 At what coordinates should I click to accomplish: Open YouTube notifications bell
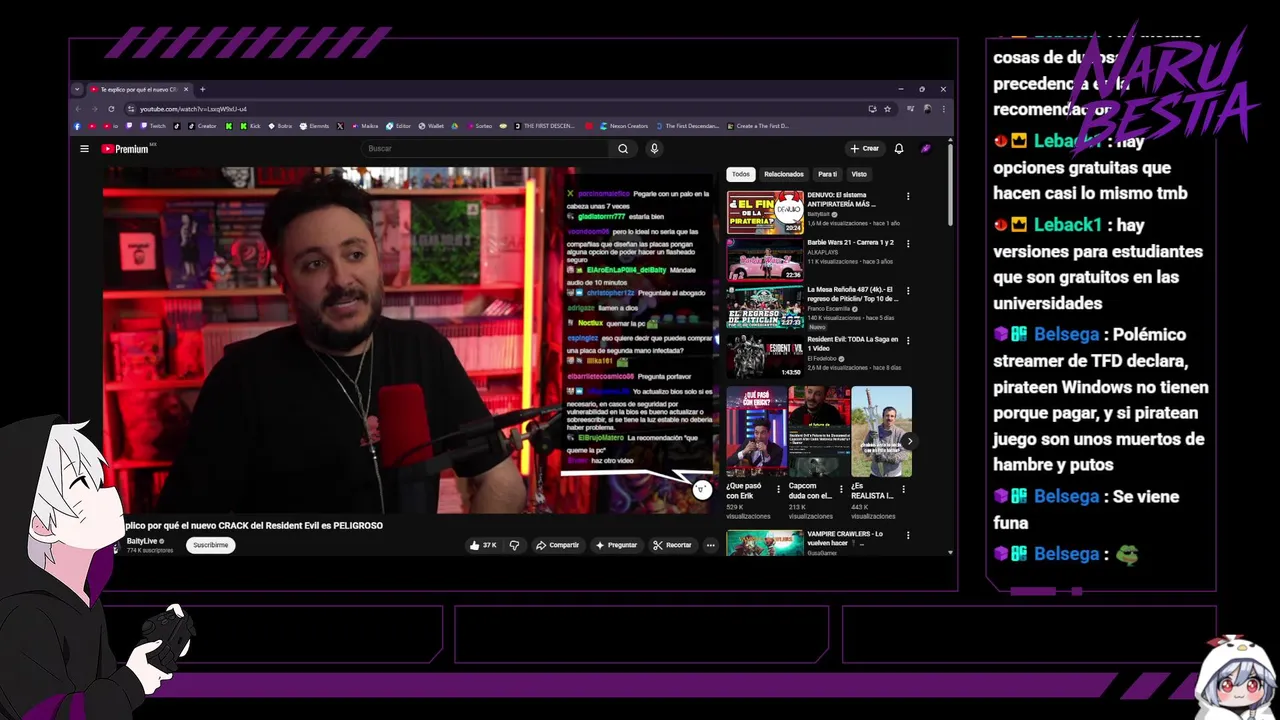899,149
